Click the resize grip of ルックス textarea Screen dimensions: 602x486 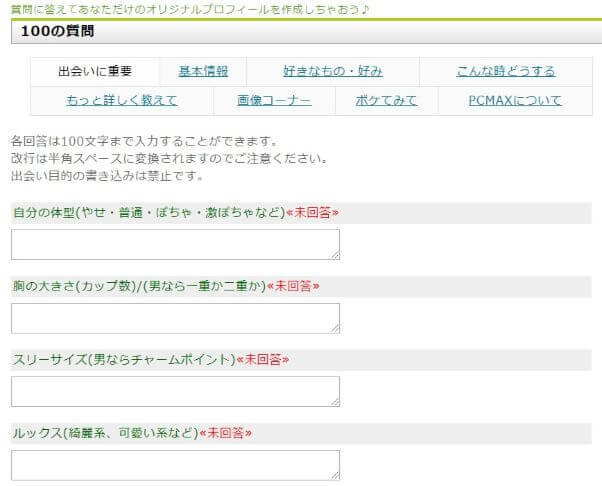335,475
